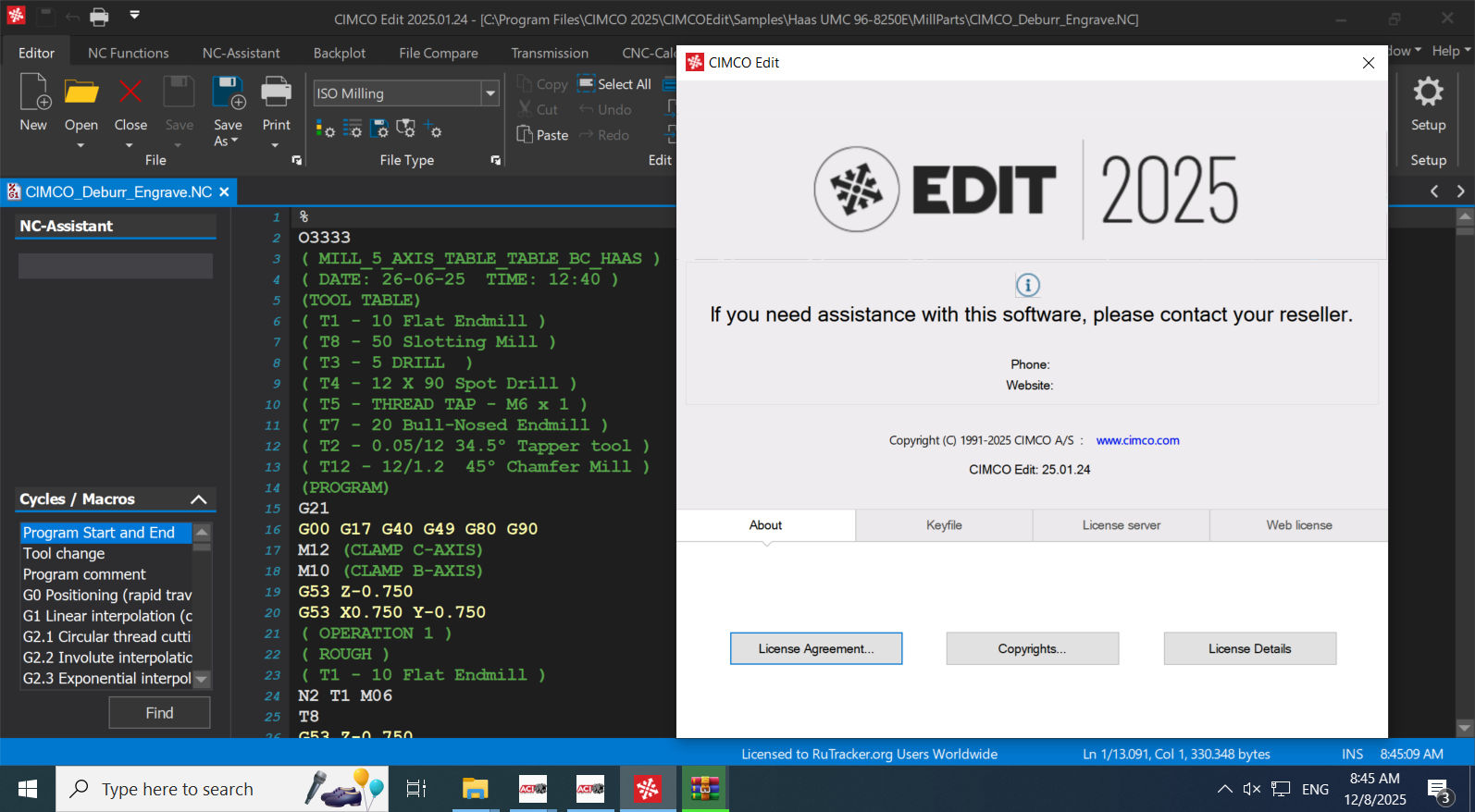Expand the Close button dropdown arrow

[129, 145]
